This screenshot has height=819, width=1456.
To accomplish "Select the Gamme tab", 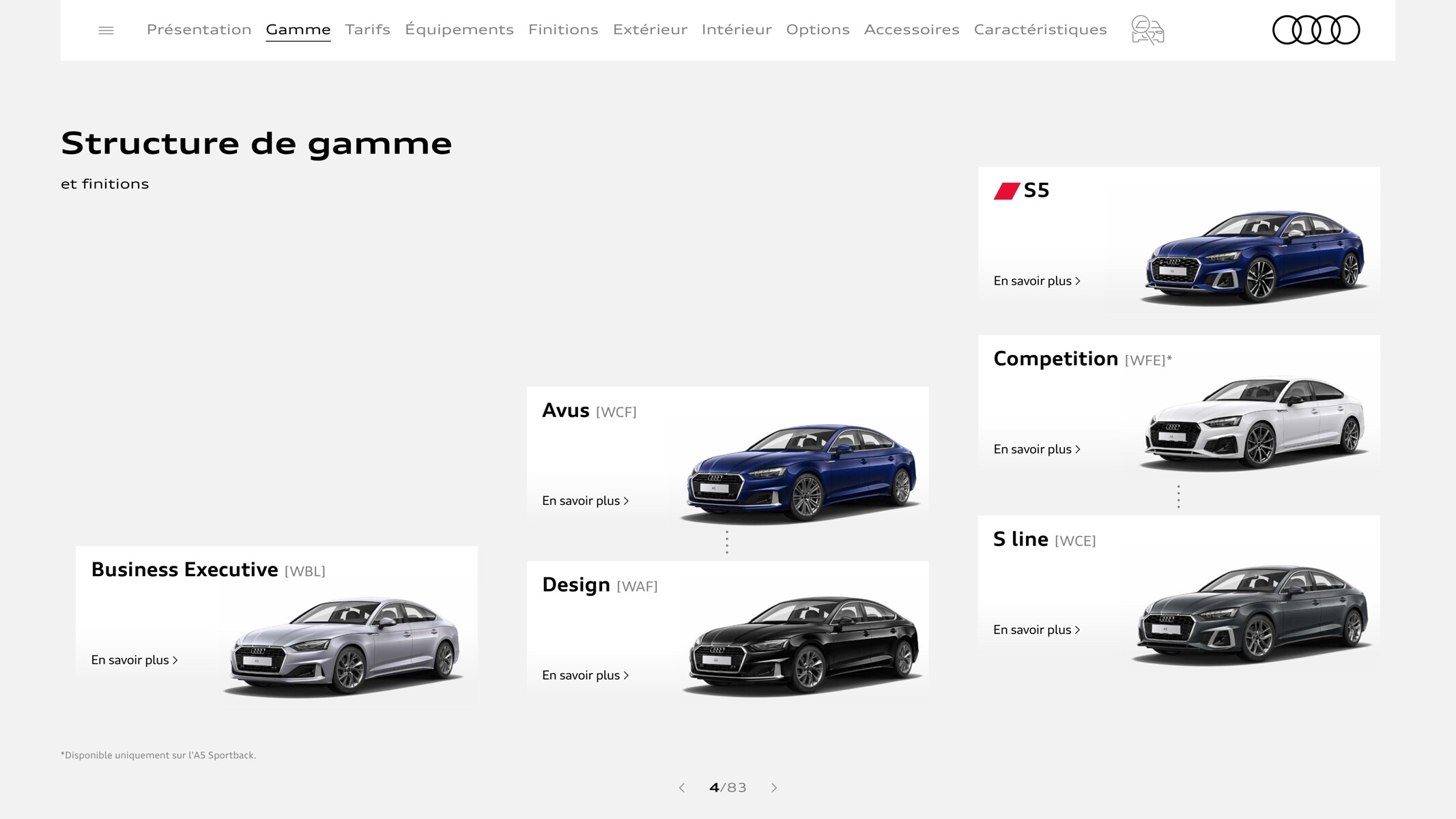I will click(x=298, y=29).
